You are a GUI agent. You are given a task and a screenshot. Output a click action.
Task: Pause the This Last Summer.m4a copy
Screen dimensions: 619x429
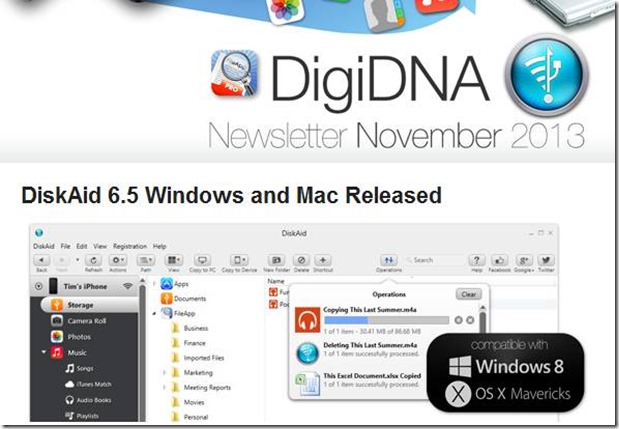(458, 320)
